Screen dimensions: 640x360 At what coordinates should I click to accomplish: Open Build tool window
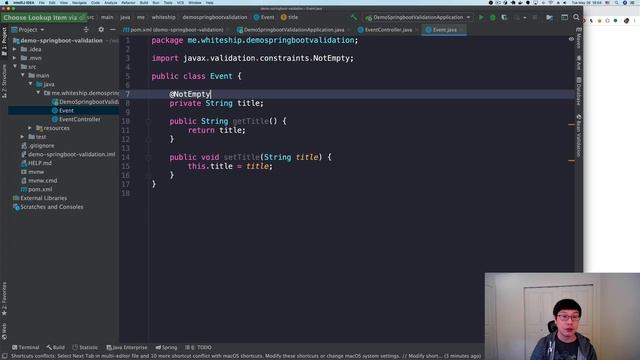pyautogui.click(x=56, y=347)
